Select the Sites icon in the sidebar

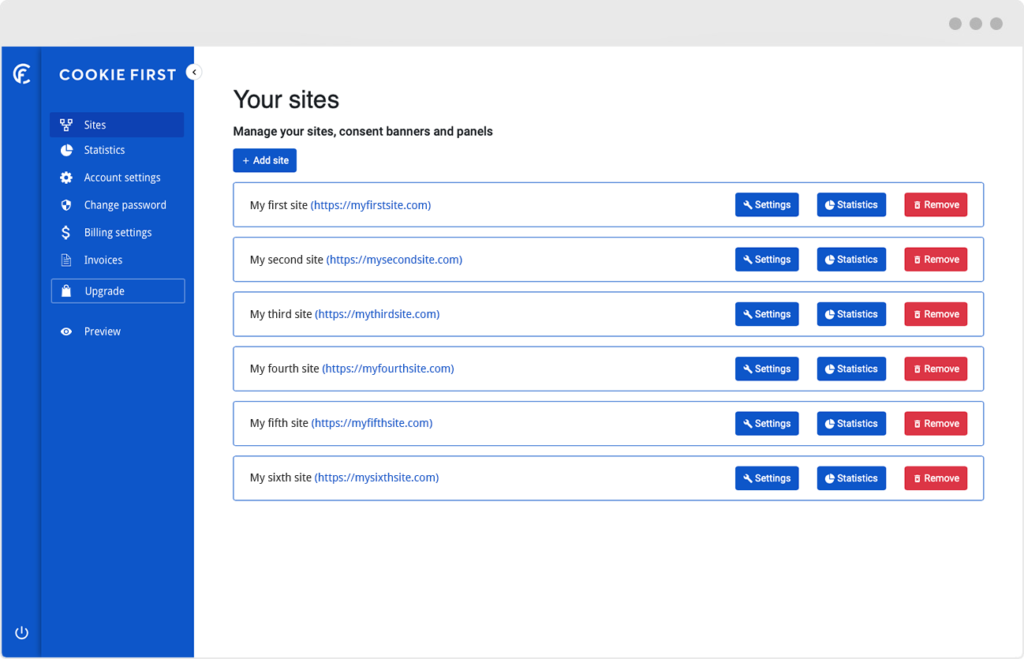(66, 124)
